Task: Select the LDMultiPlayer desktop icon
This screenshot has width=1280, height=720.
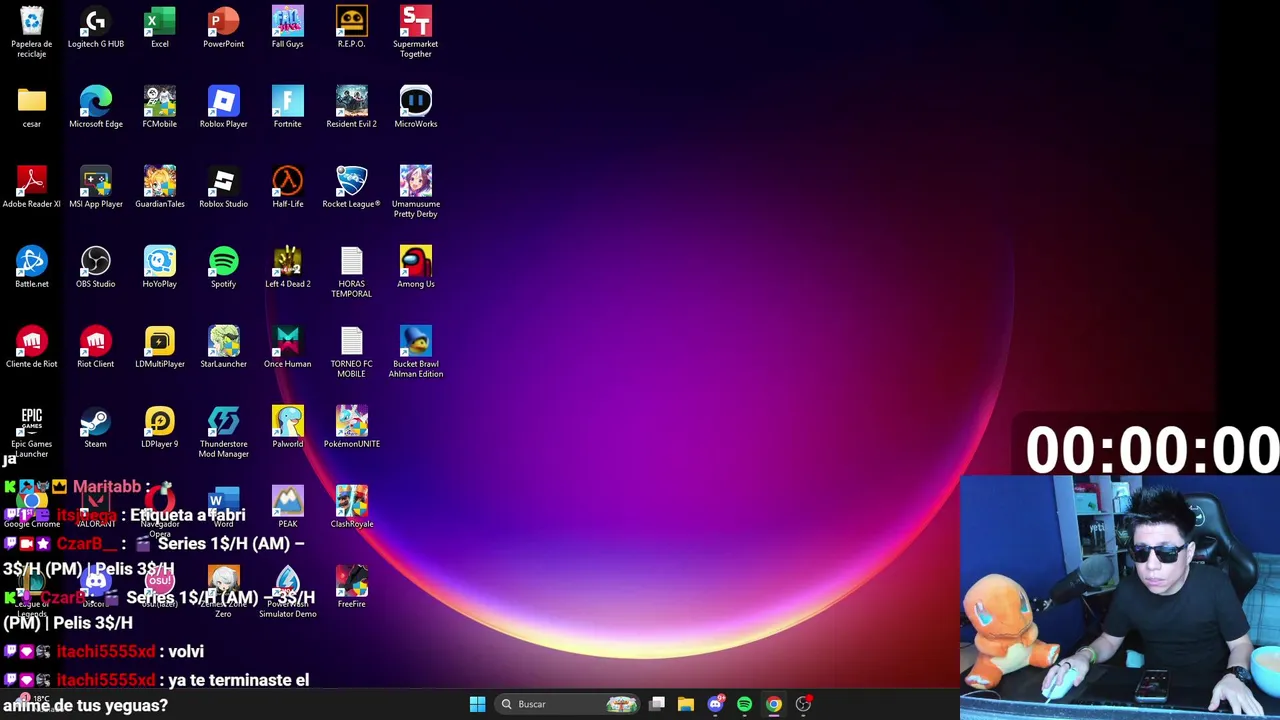Action: pos(160,347)
